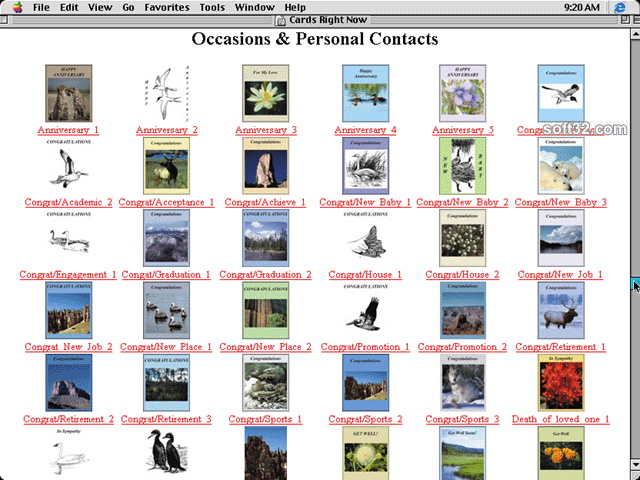The image size is (640, 480).
Task: Select the geese New Baby 2 card
Action: tap(462, 166)
